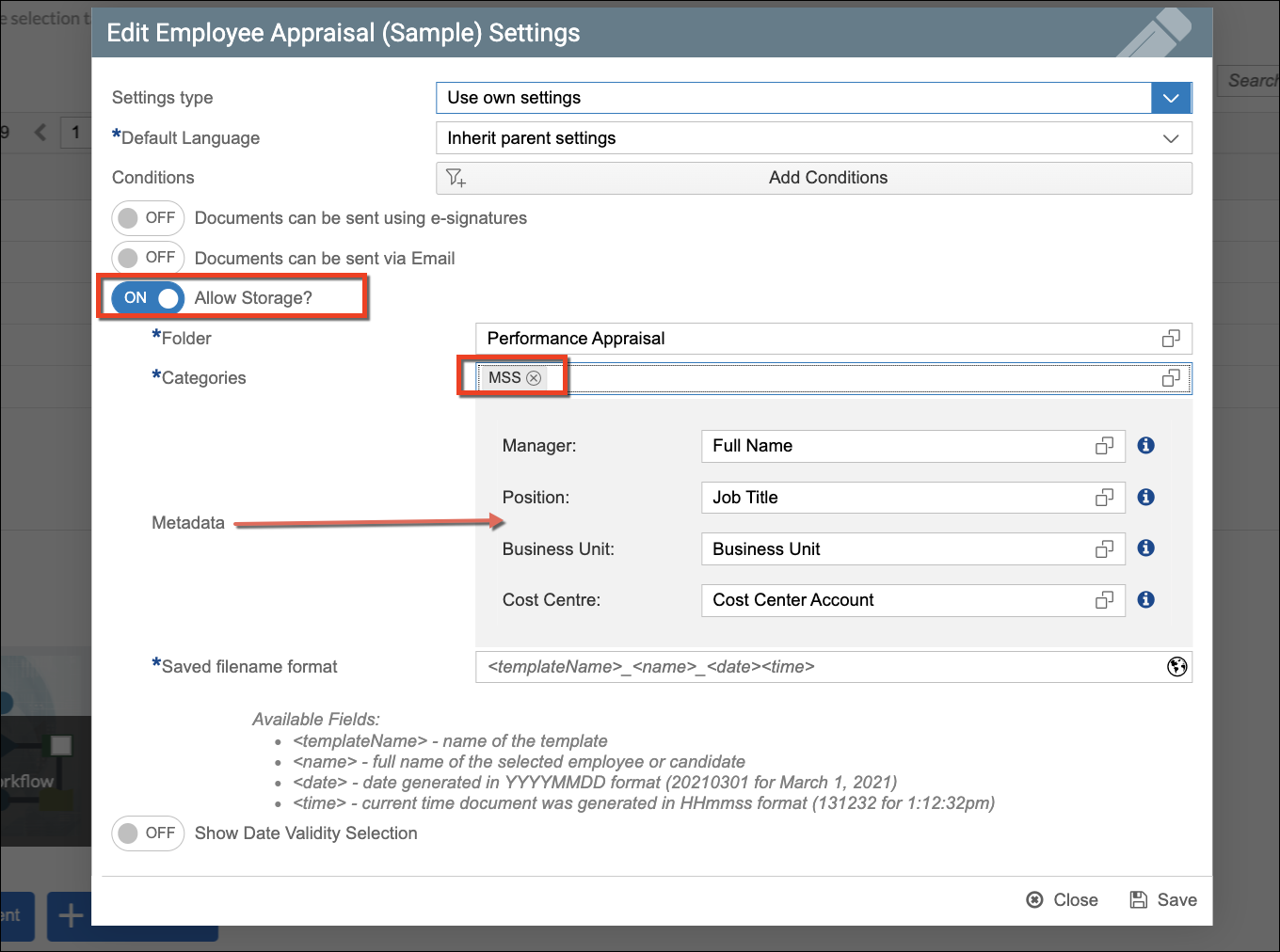The width and height of the screenshot is (1280, 952).
Task: Save the appraisal settings
Action: pos(1163,900)
